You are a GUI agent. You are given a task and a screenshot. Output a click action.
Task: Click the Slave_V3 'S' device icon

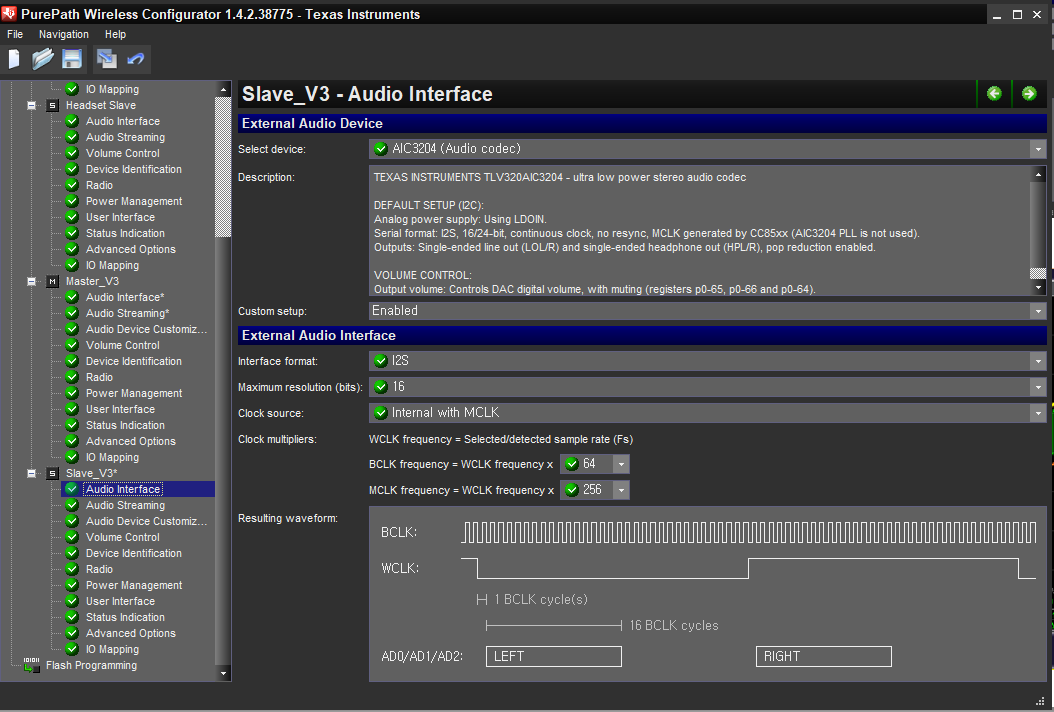[x=52, y=473]
